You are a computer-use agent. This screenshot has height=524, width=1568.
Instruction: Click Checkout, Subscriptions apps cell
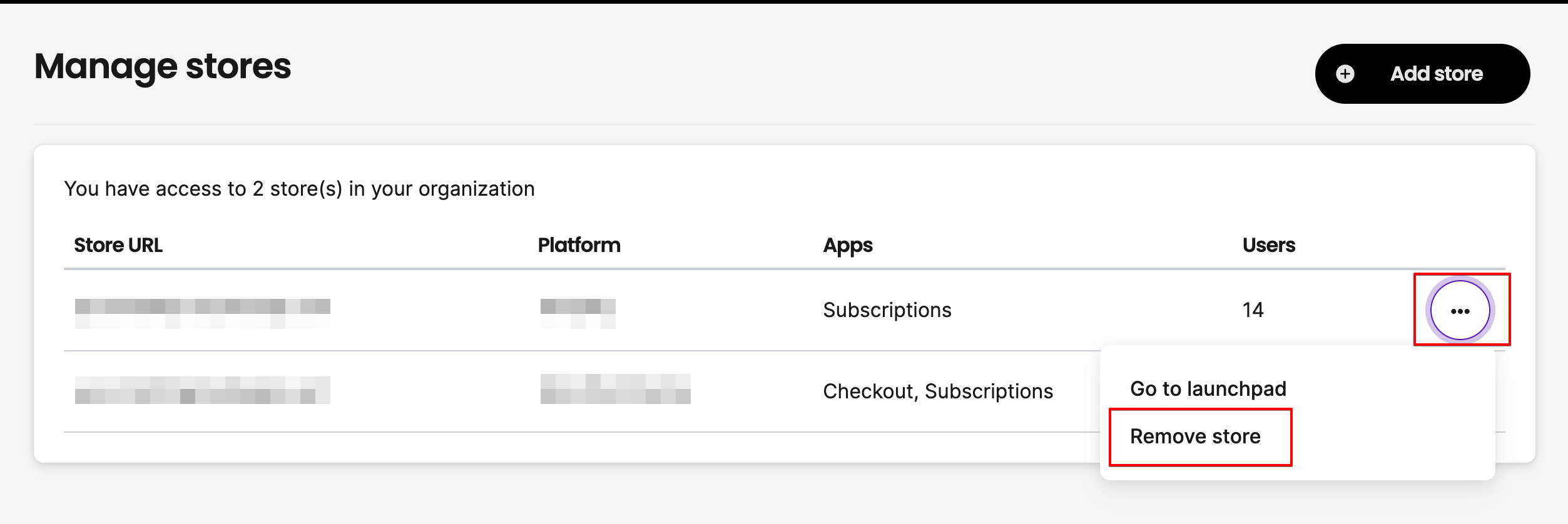938,391
